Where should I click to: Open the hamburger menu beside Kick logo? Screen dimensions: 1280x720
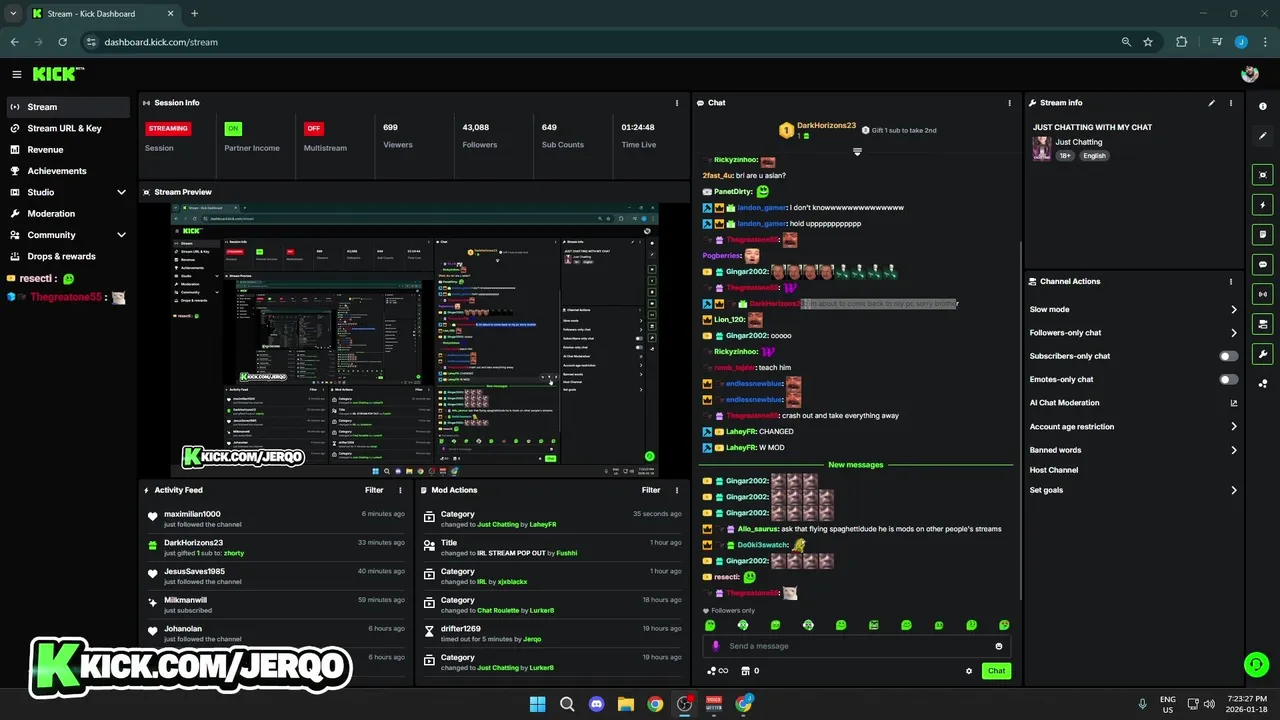pyautogui.click(x=16, y=74)
